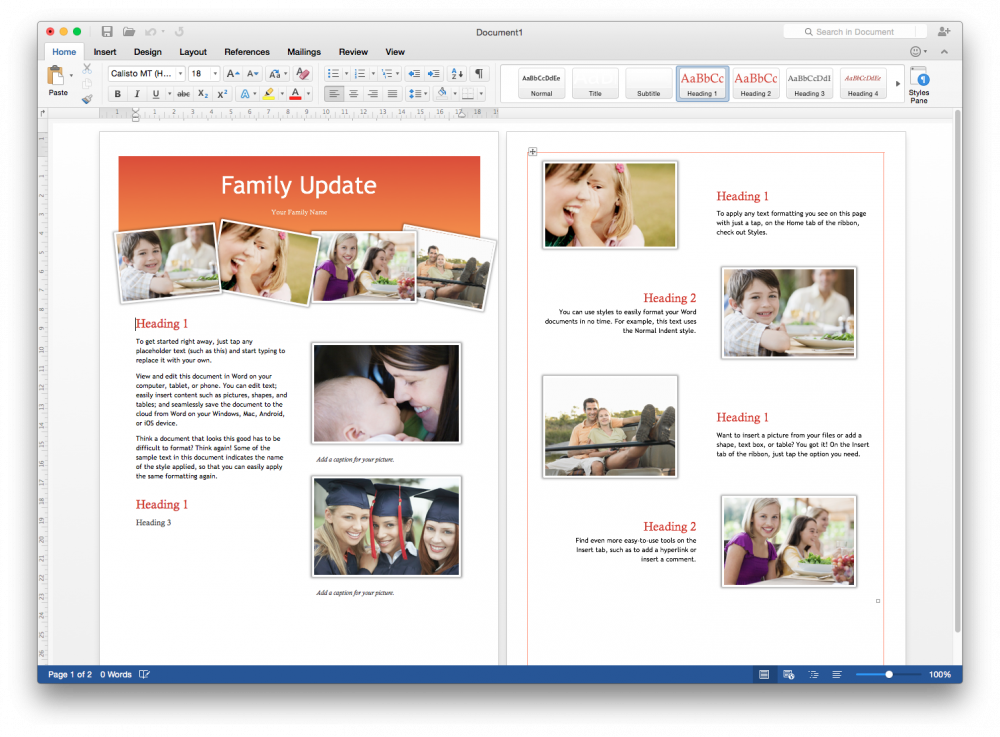Click the Clear Formatting eraser icon
Image resolution: width=1000 pixels, height=737 pixels.
point(303,74)
